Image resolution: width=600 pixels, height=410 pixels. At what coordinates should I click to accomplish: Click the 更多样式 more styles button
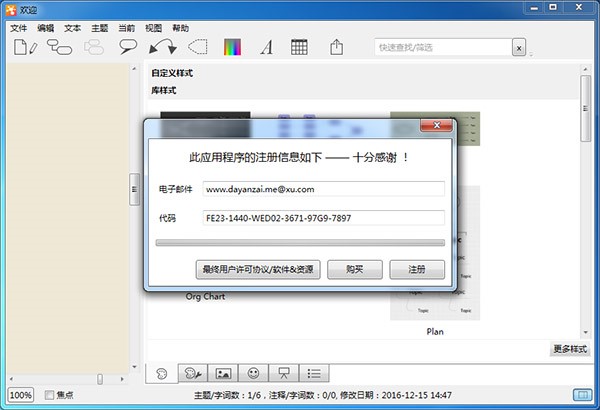[570, 349]
